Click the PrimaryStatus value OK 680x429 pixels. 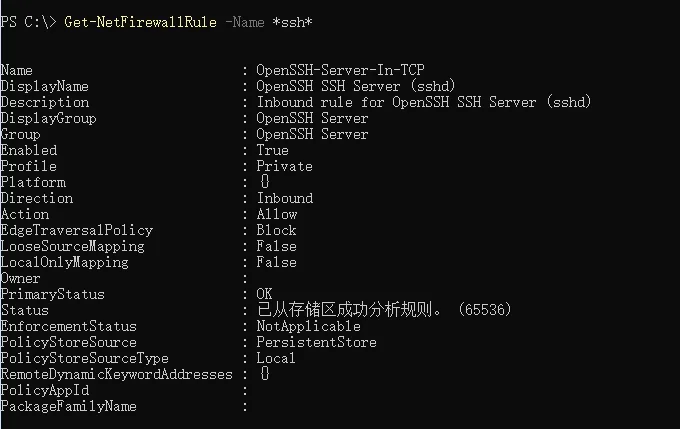[x=264, y=294]
